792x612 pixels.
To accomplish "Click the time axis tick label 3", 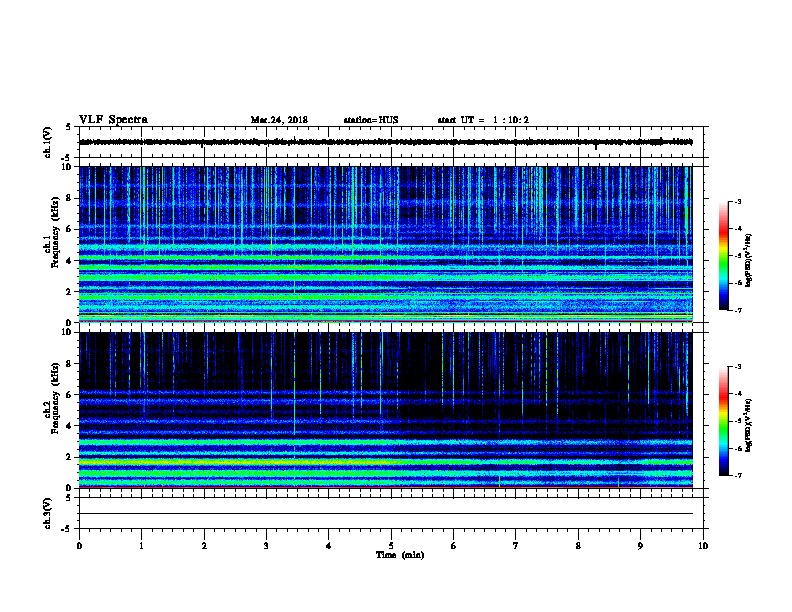I will click(x=266, y=546).
